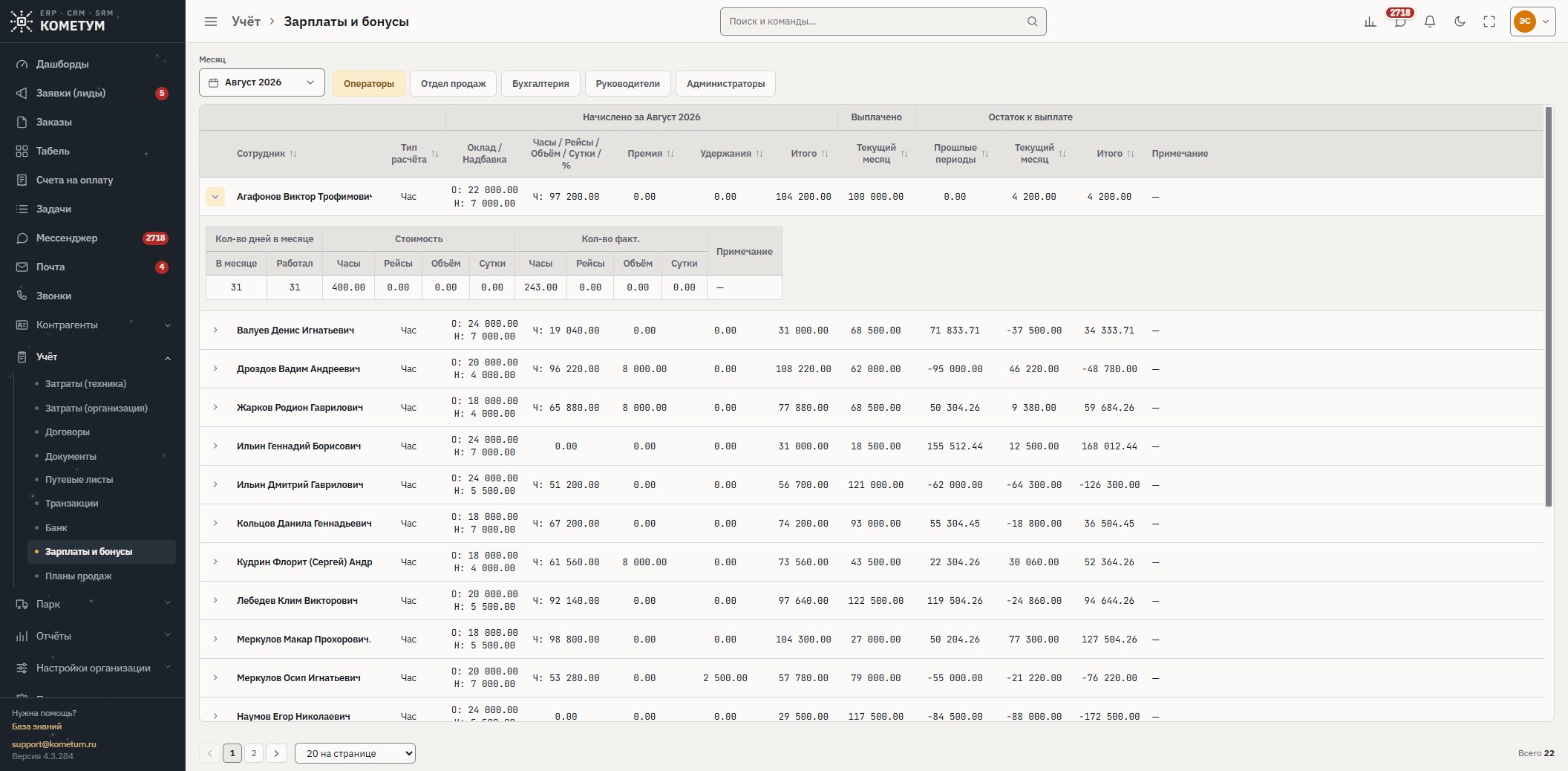Switch to dark mode moon icon
The width and height of the screenshot is (1568, 771).
(x=1460, y=22)
